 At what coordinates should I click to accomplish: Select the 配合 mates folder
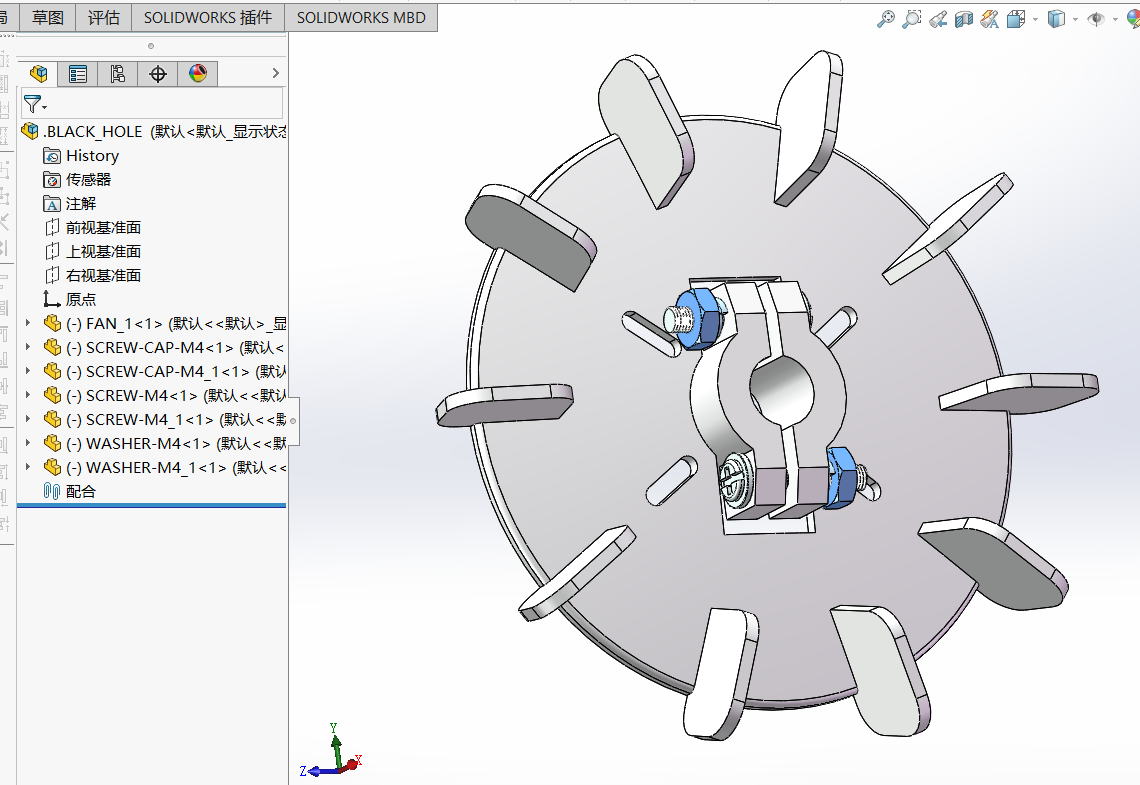[x=70, y=491]
